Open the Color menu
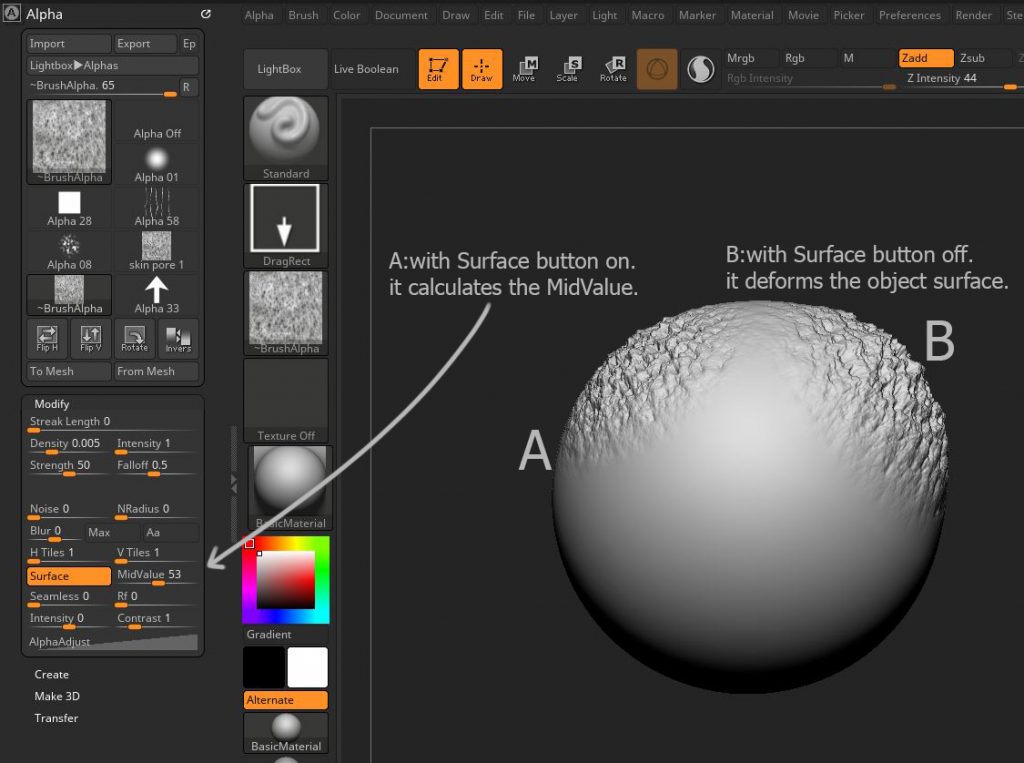The height and width of the screenshot is (763, 1024). [x=346, y=15]
